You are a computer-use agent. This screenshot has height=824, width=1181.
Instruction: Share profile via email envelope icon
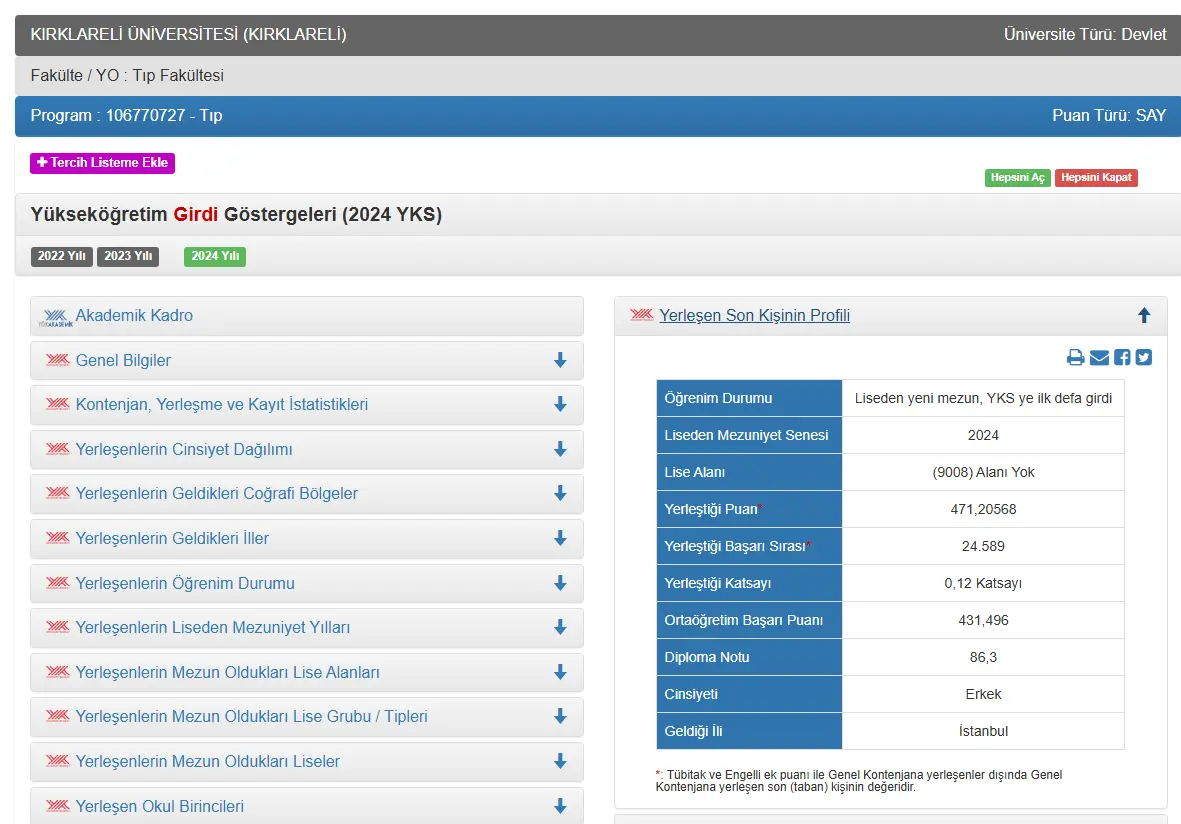[x=1099, y=357]
